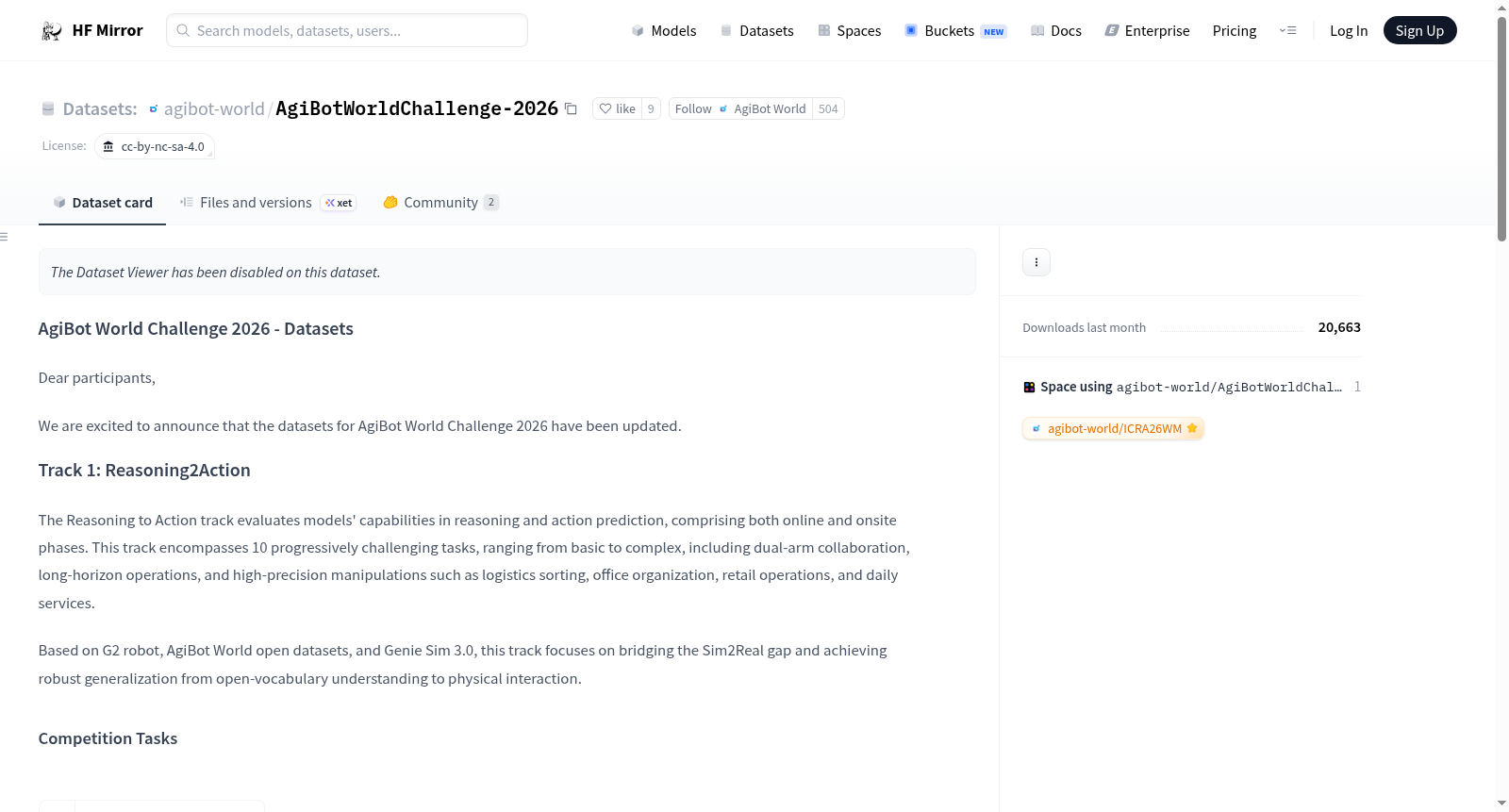Click the search magnifier icon
This screenshot has width=1509, height=812.
(x=183, y=30)
